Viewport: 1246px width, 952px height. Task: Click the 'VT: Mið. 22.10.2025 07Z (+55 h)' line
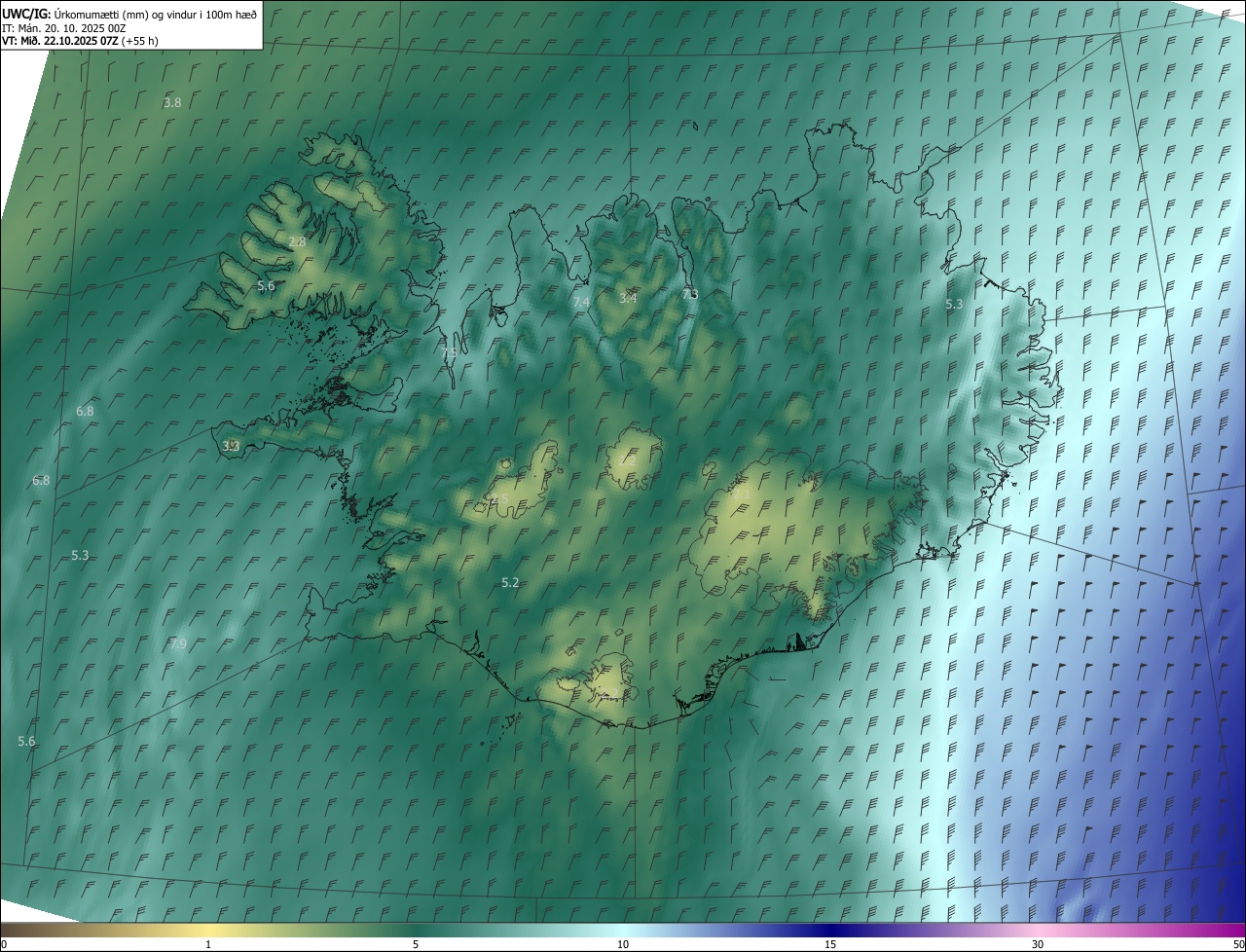(80, 41)
